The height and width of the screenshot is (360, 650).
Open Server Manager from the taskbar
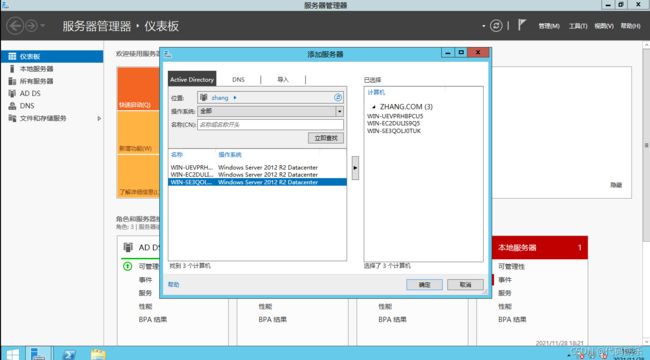(x=38, y=354)
